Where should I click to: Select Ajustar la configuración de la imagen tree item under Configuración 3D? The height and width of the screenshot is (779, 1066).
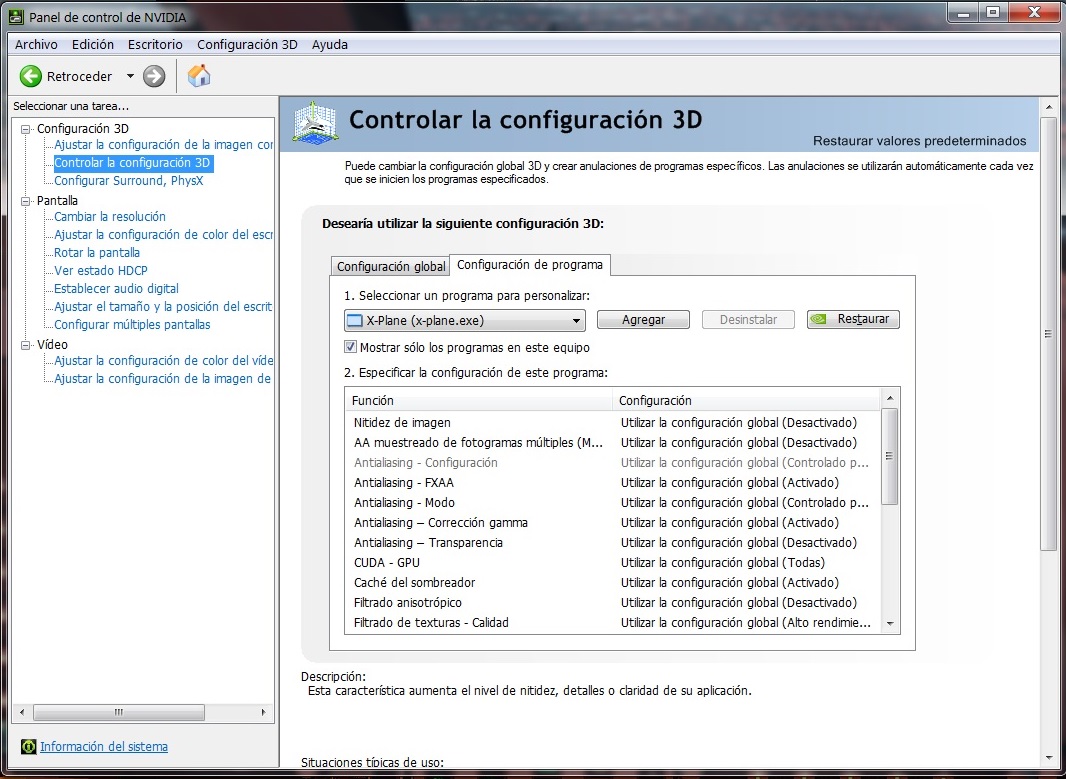163,145
